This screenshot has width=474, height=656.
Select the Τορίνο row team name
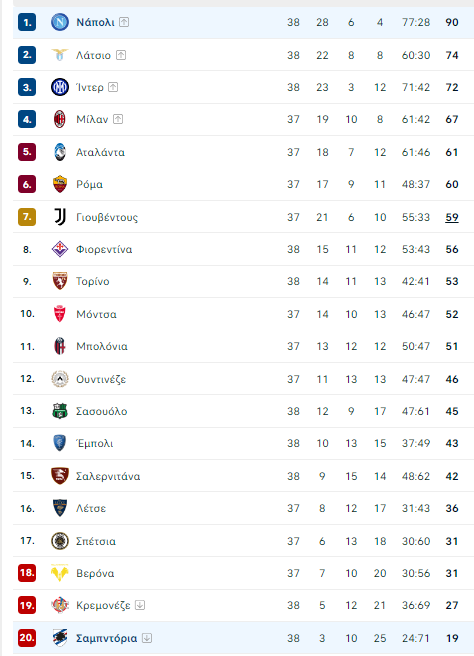tap(92, 282)
